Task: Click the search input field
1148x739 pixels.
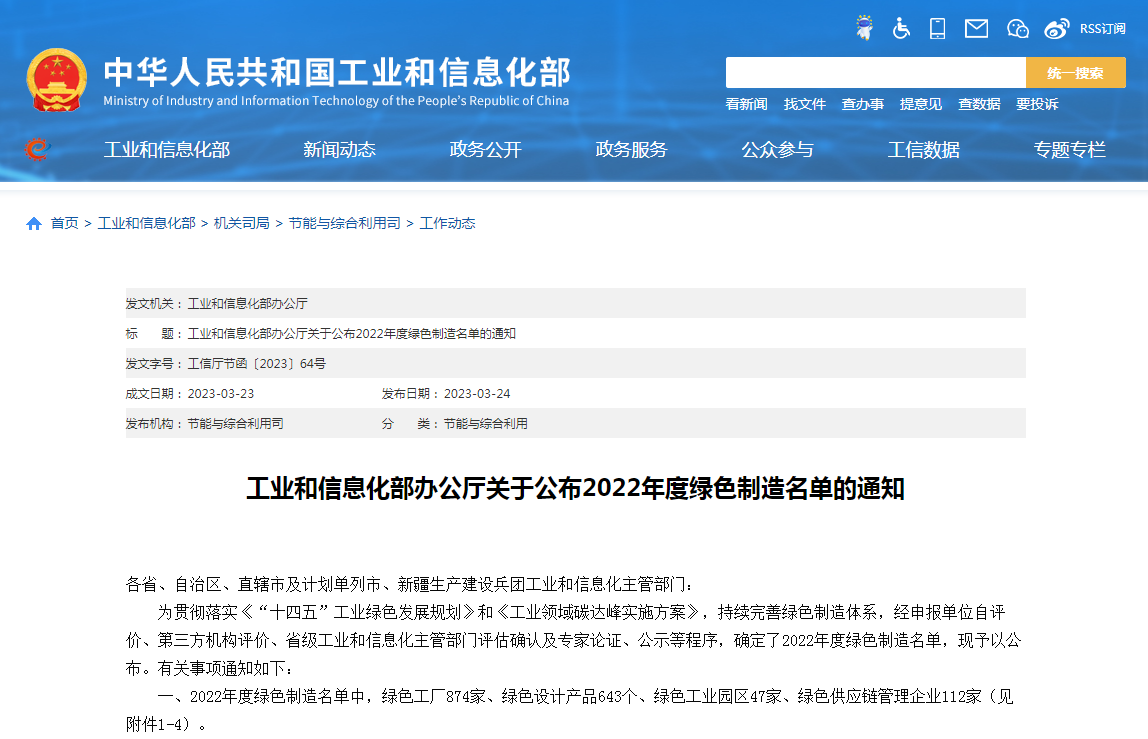Action: 875,73
